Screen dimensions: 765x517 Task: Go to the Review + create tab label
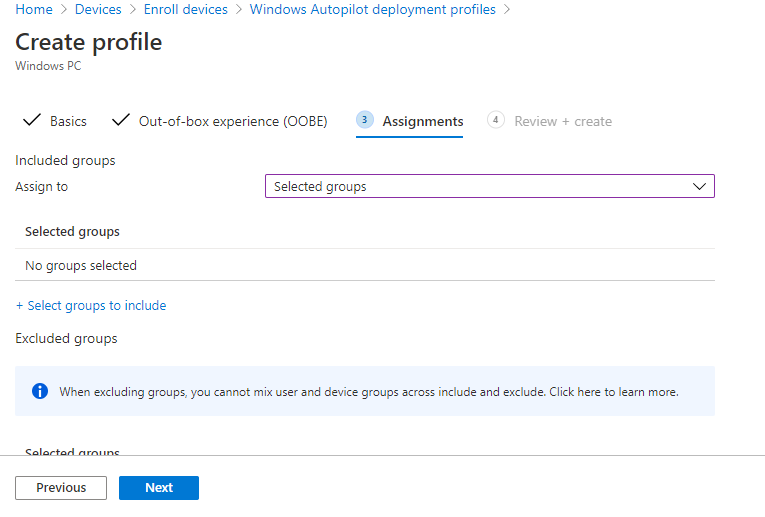tap(562, 121)
